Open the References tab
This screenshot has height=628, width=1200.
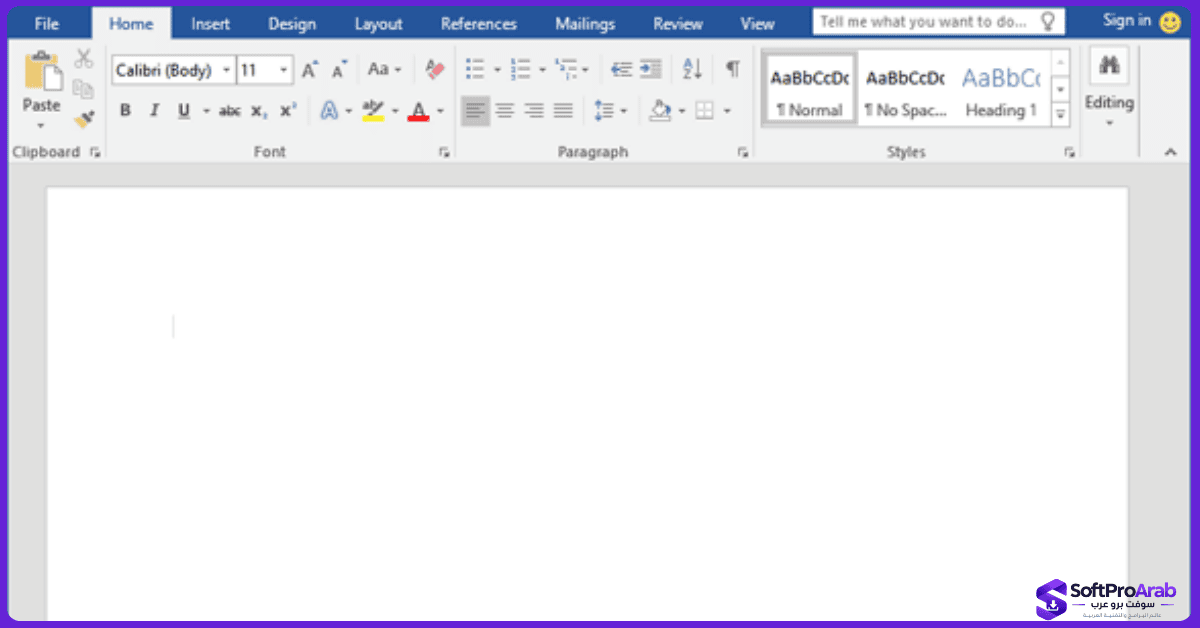479,24
